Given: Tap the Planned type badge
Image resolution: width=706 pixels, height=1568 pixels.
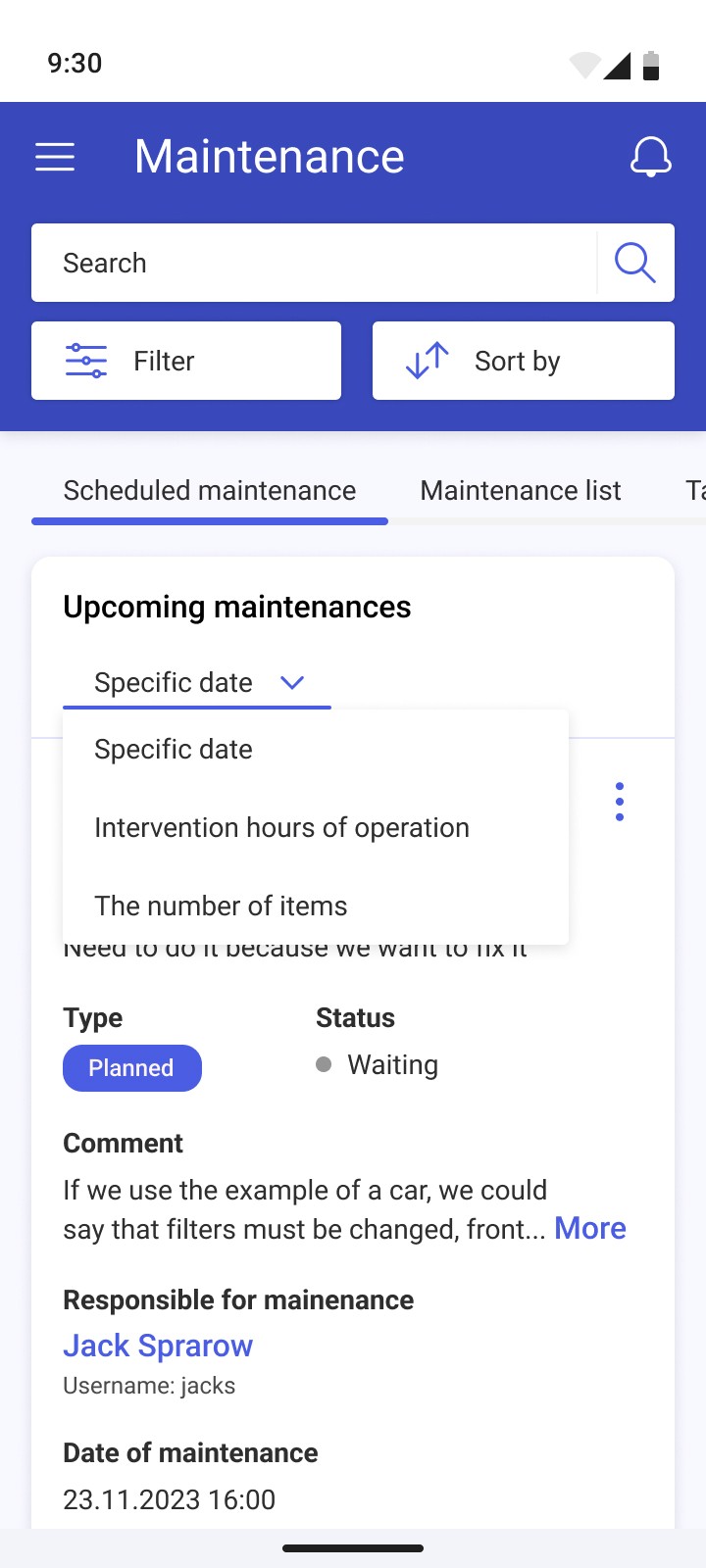Looking at the screenshot, I should point(132,1068).
